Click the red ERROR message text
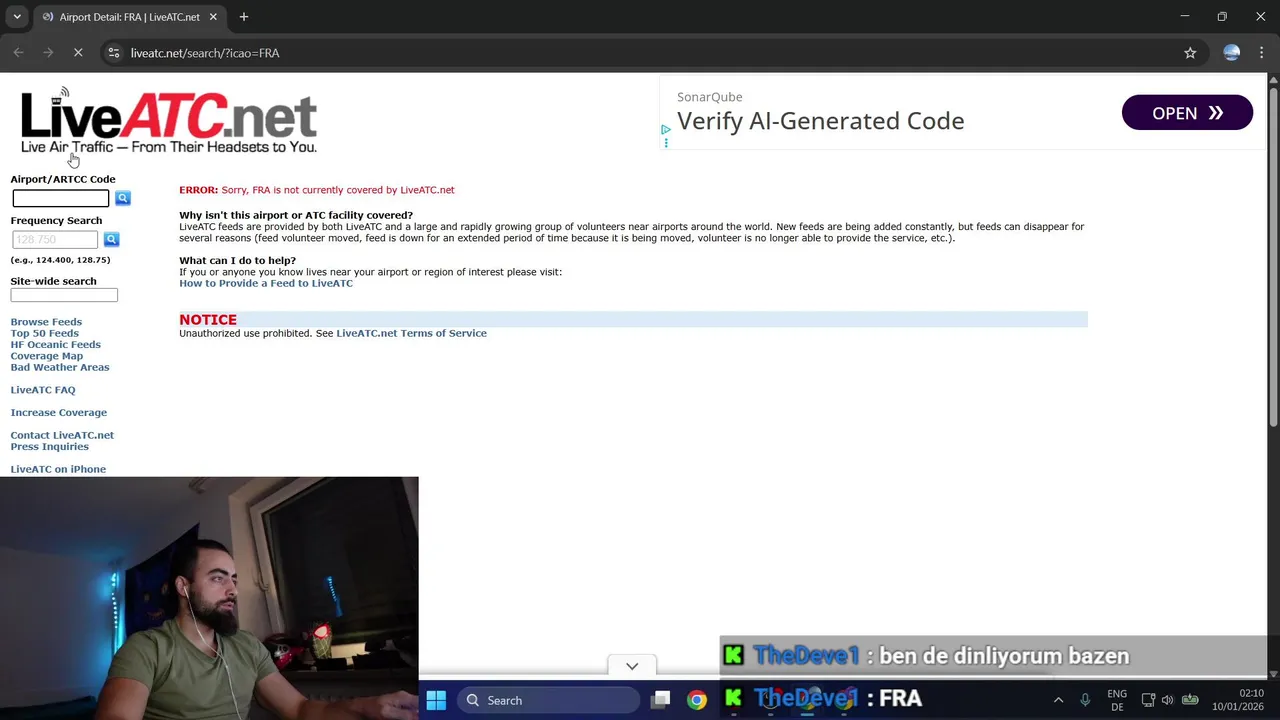1280x720 pixels. pyautogui.click(x=316, y=190)
